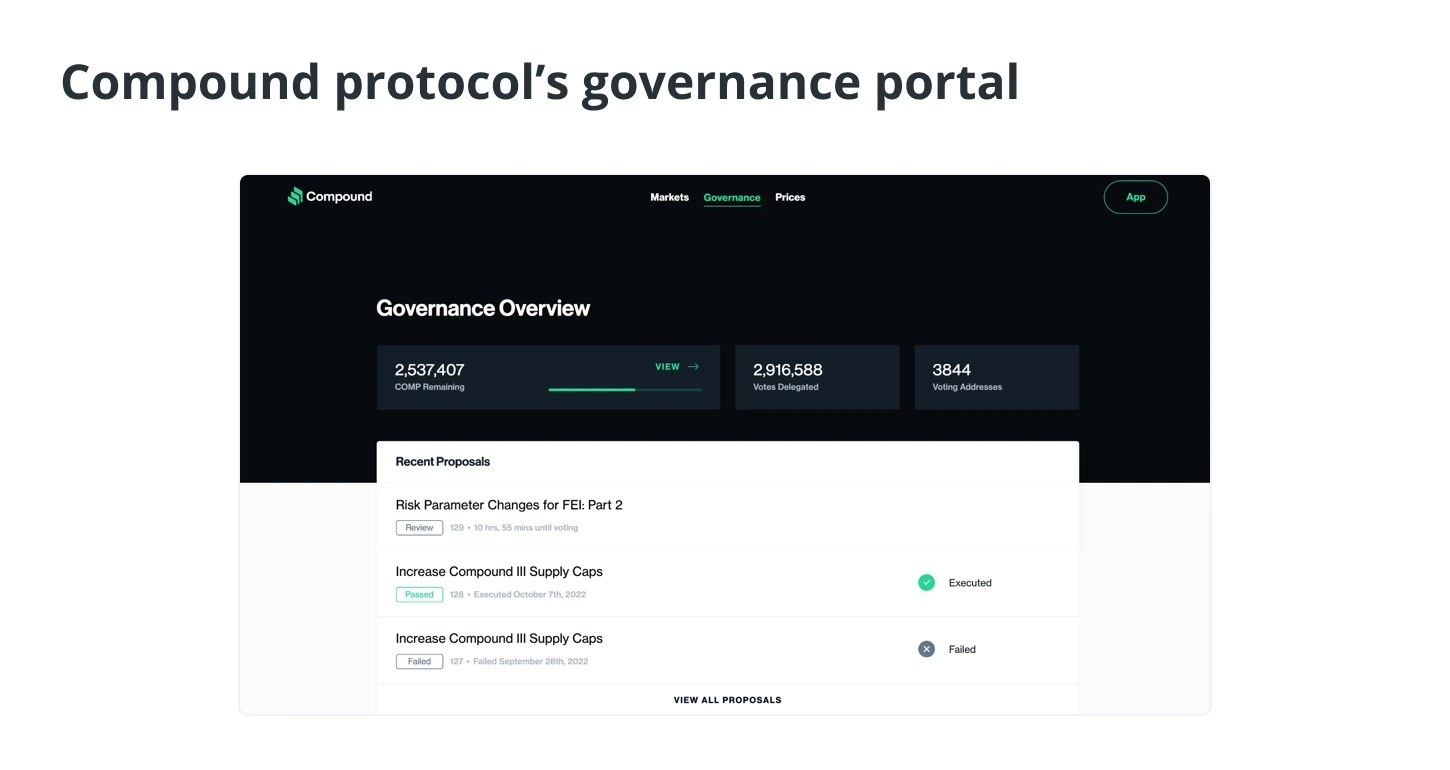Select the Governance tab
This screenshot has width=1450, height=770.
(732, 197)
